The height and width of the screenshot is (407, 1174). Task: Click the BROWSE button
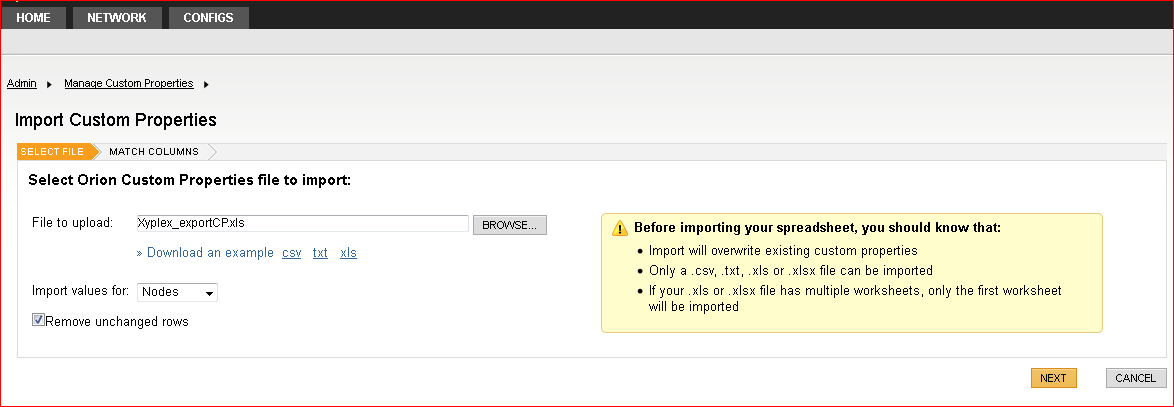click(x=510, y=225)
